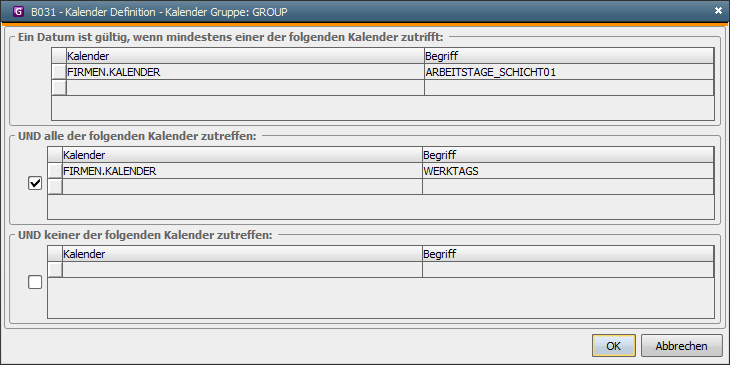
Task: Select the ARBEITSTAGE_SCHICHT01 Begriff cell
Action: [x=569, y=72]
